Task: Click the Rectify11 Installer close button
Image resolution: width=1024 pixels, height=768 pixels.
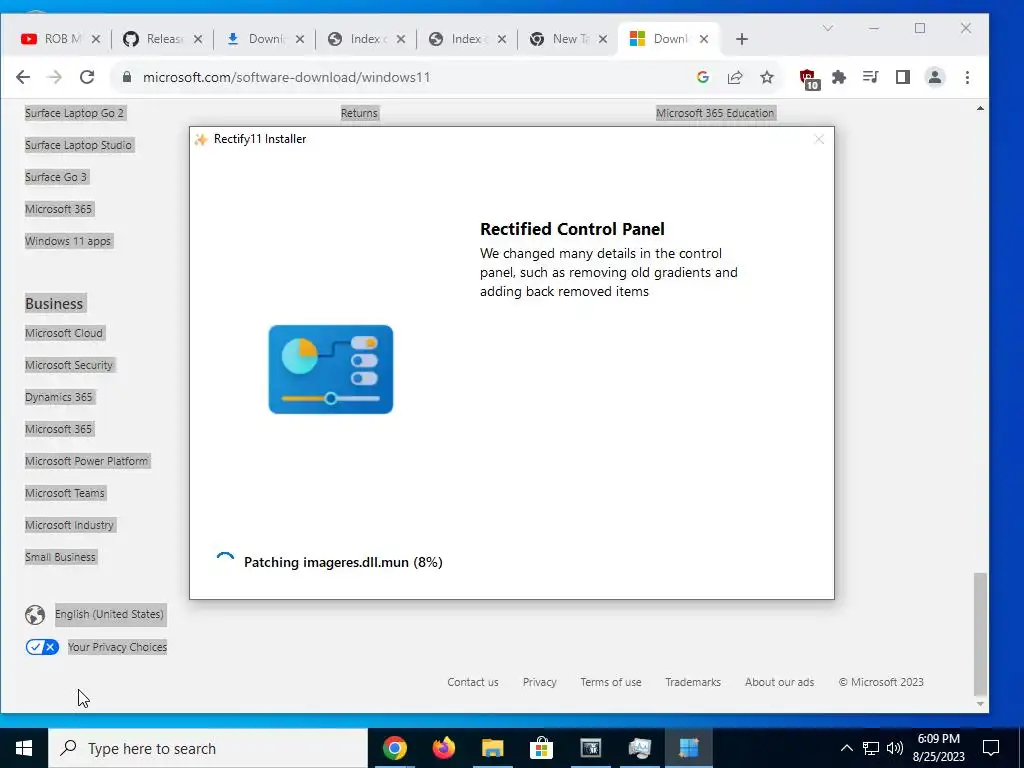Action: (x=819, y=139)
